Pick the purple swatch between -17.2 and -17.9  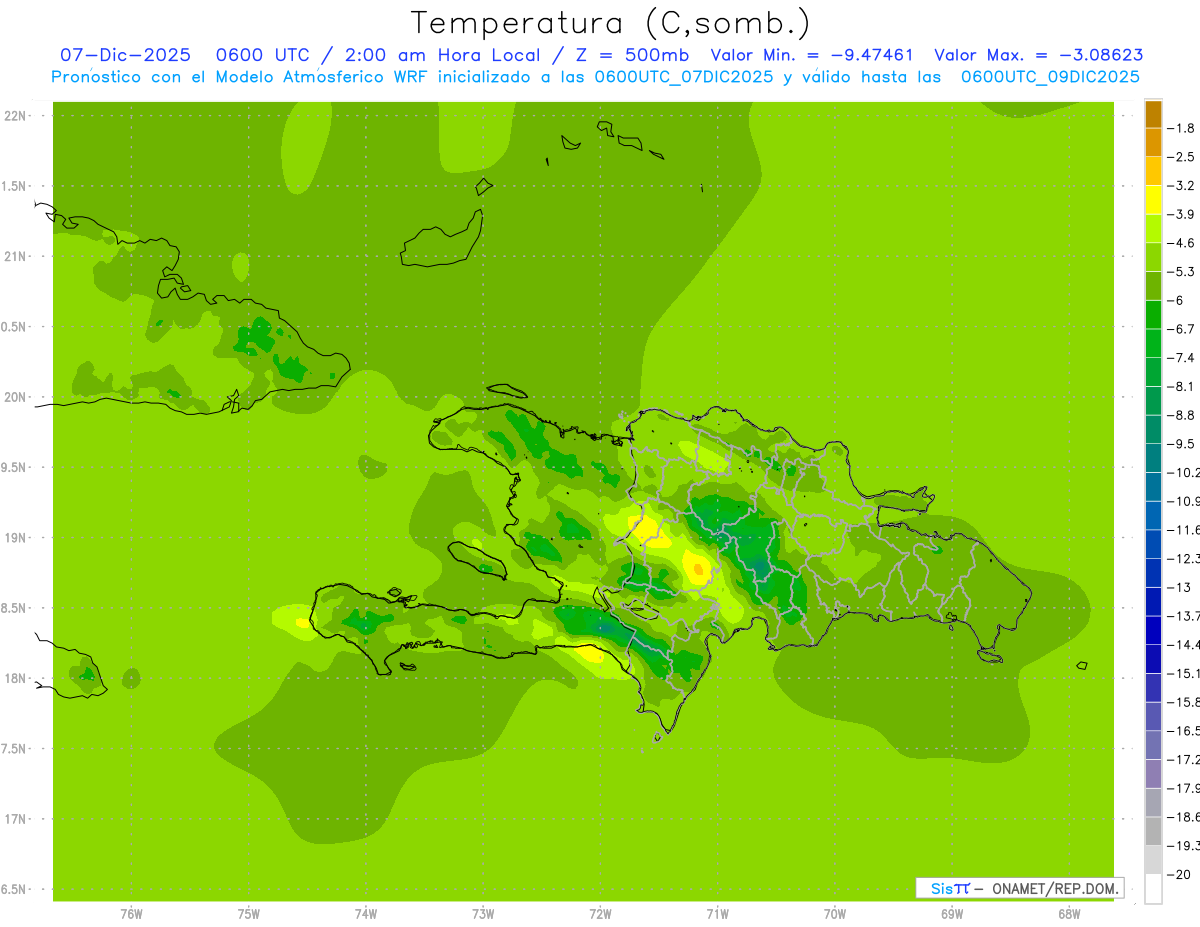click(1153, 774)
